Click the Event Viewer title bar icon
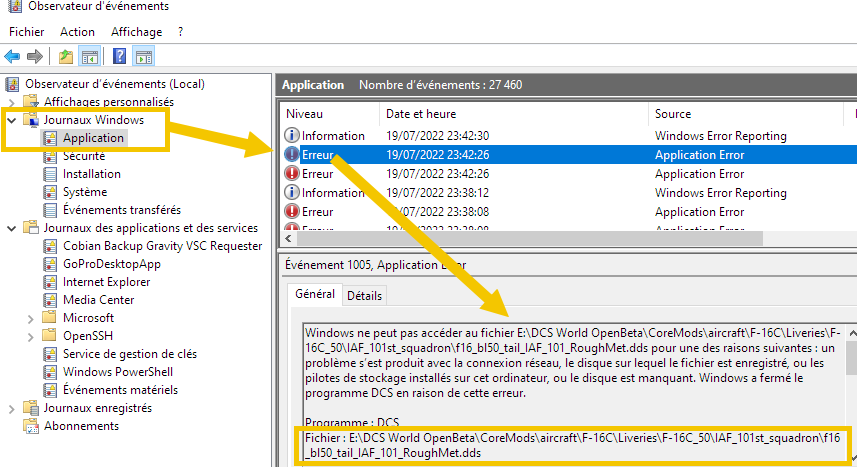This screenshot has height=467, width=857. (x=15, y=6)
